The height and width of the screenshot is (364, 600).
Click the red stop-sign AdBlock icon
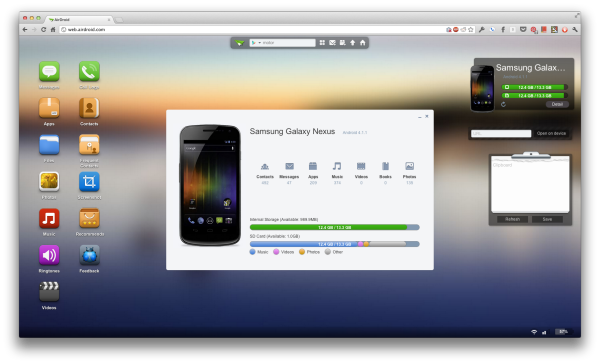[456, 29]
